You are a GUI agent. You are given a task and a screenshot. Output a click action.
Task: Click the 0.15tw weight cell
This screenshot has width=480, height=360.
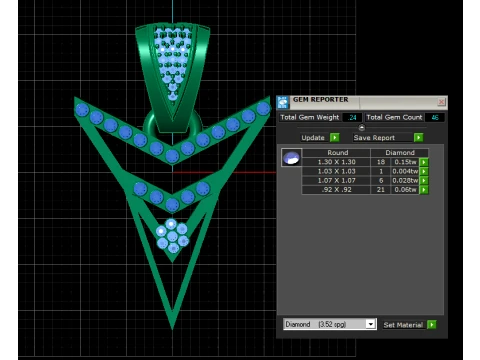click(x=405, y=162)
